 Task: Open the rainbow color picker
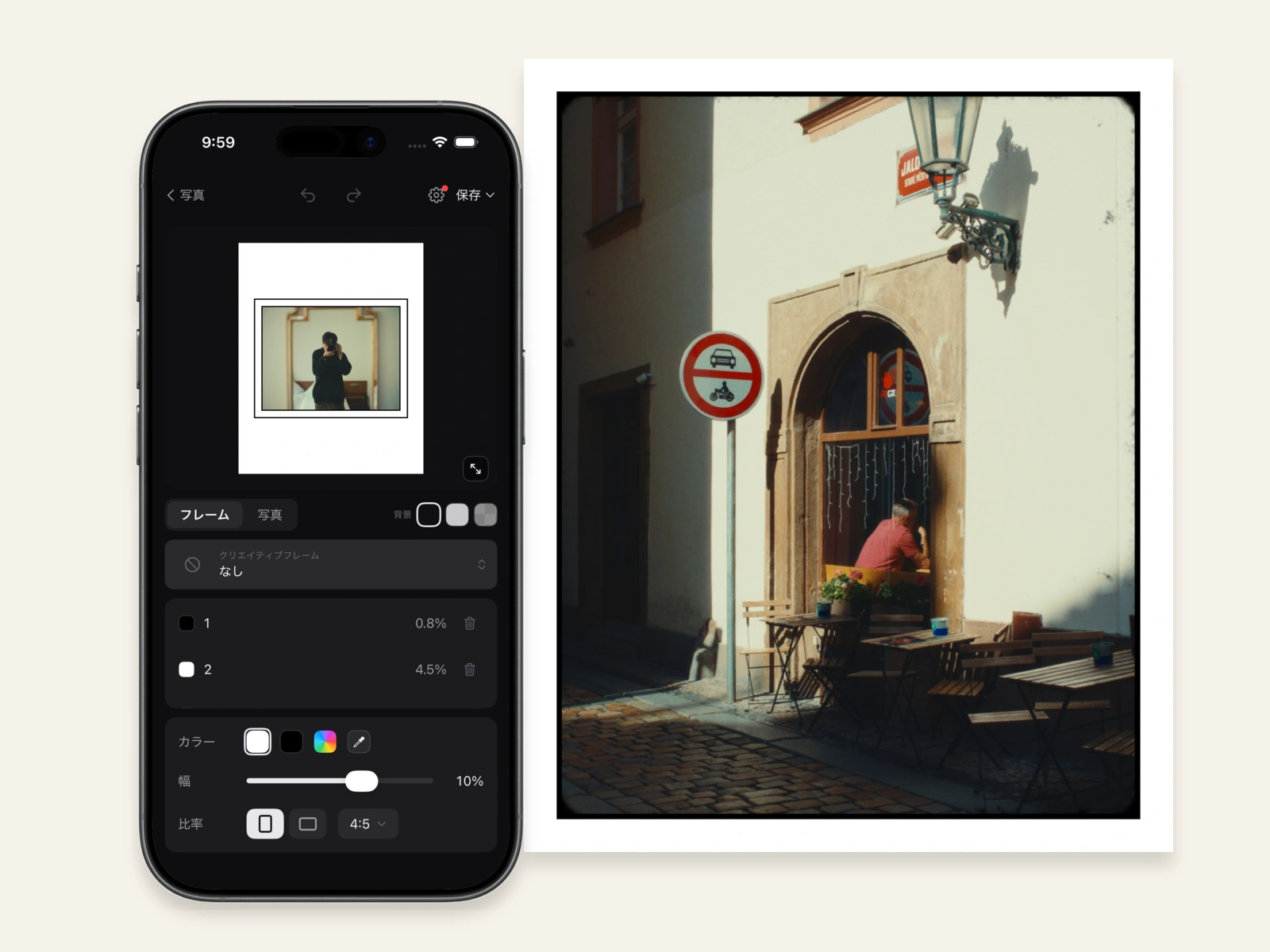325,742
